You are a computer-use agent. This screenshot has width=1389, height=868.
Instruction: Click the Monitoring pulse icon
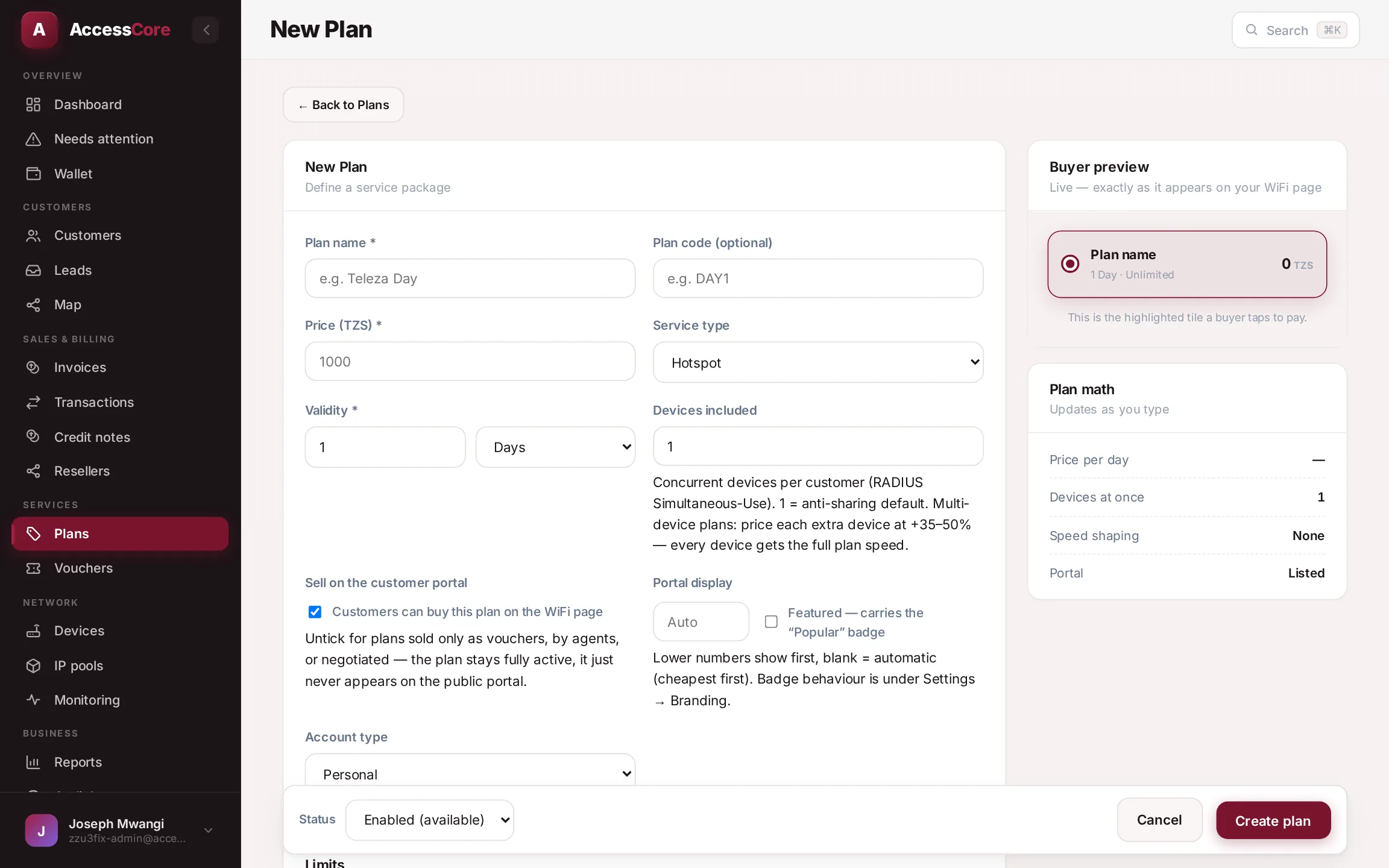[33, 700]
